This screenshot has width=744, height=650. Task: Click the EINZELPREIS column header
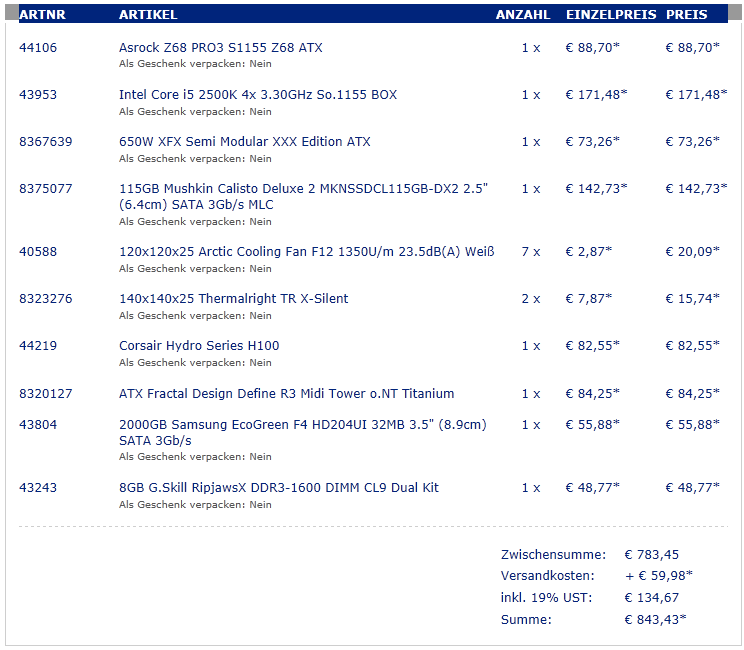pos(611,15)
